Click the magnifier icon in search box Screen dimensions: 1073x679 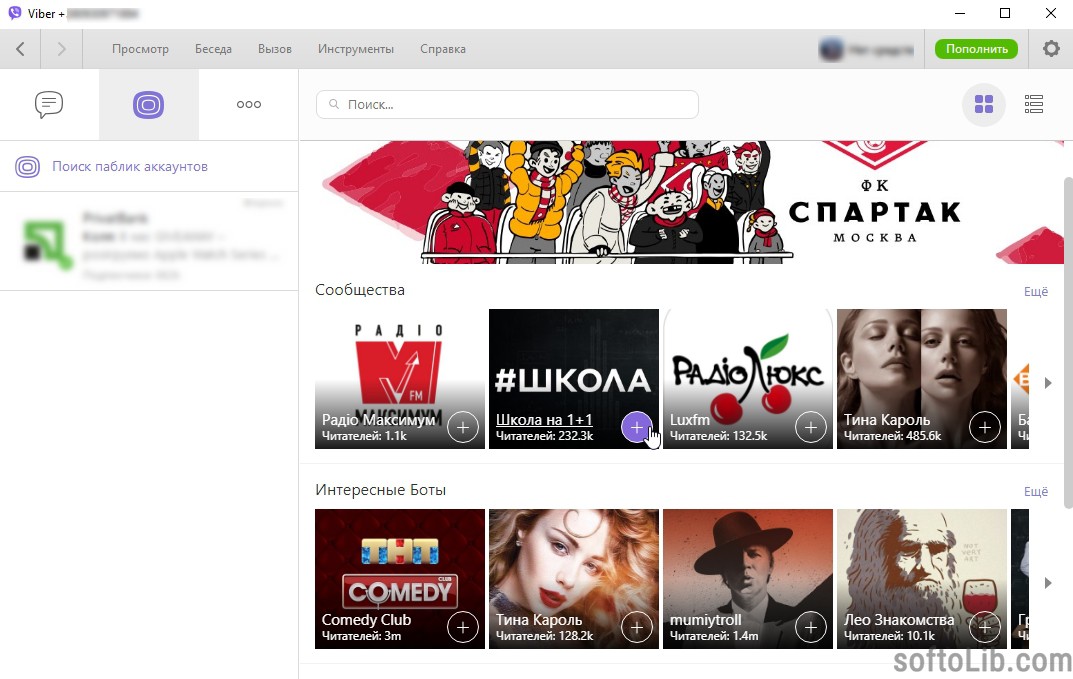point(334,104)
